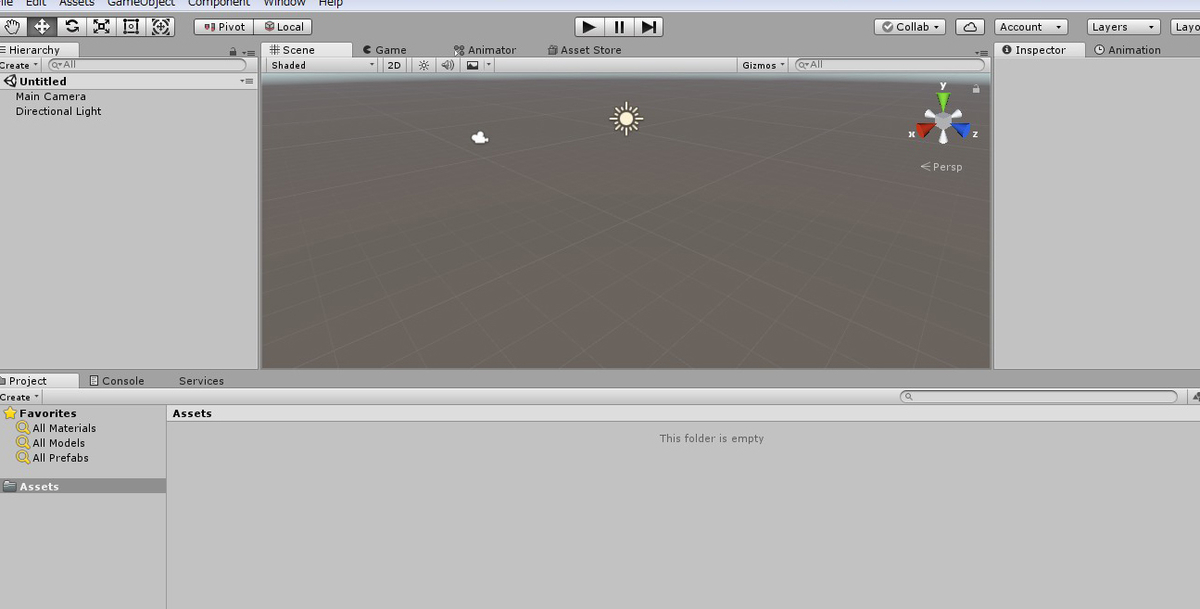The image size is (1200, 609).
Task: Toggle scene gizmo rotation lock
Action: 976,88
